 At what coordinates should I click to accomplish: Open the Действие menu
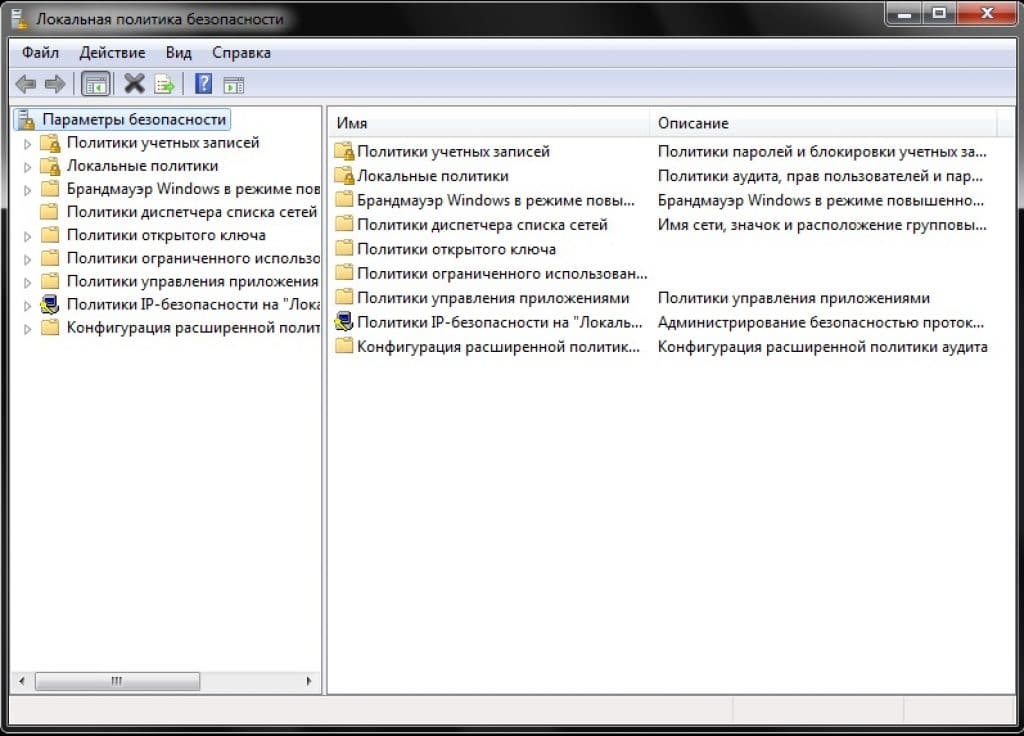click(112, 53)
